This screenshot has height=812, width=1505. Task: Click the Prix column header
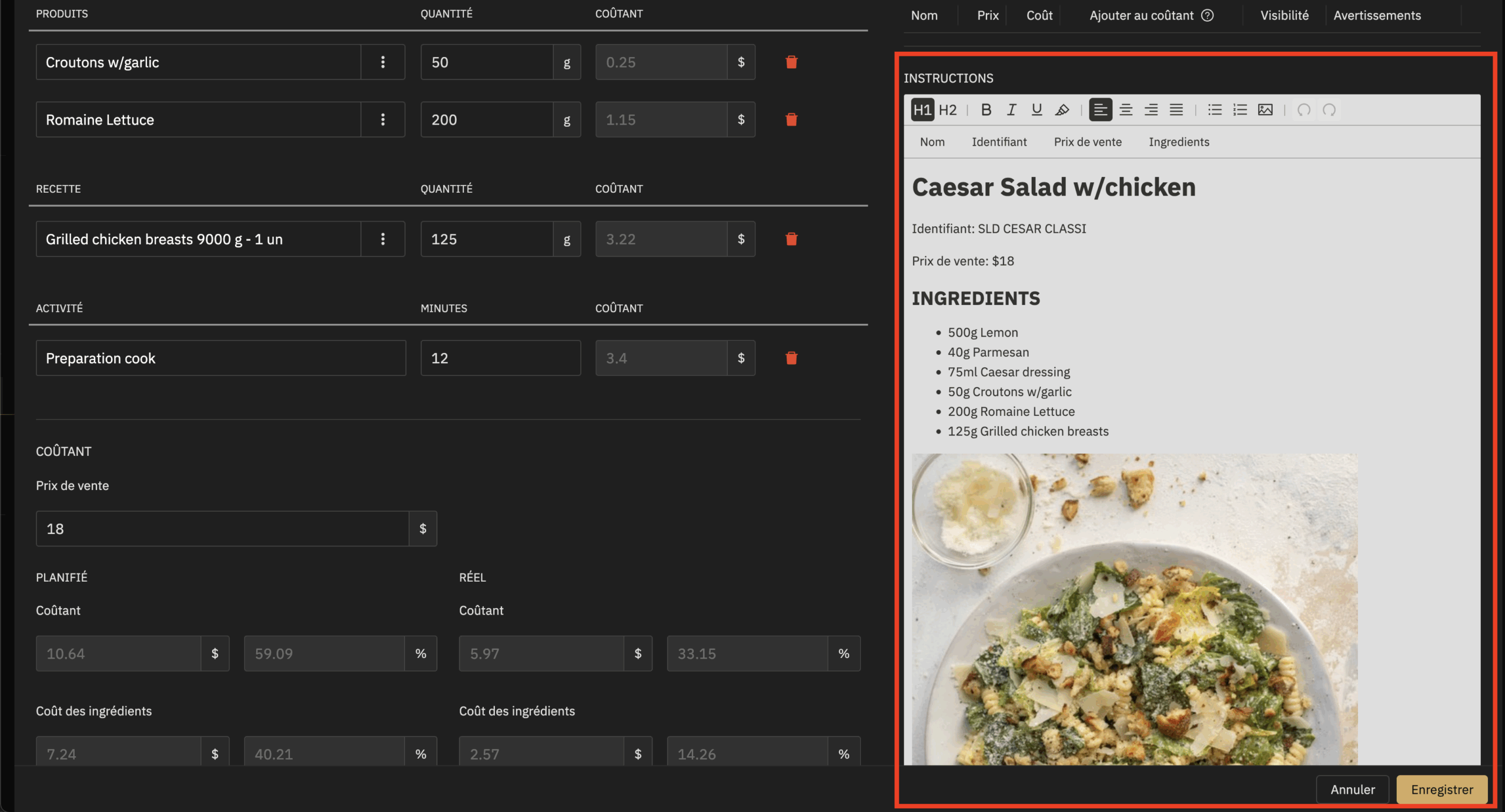point(988,15)
